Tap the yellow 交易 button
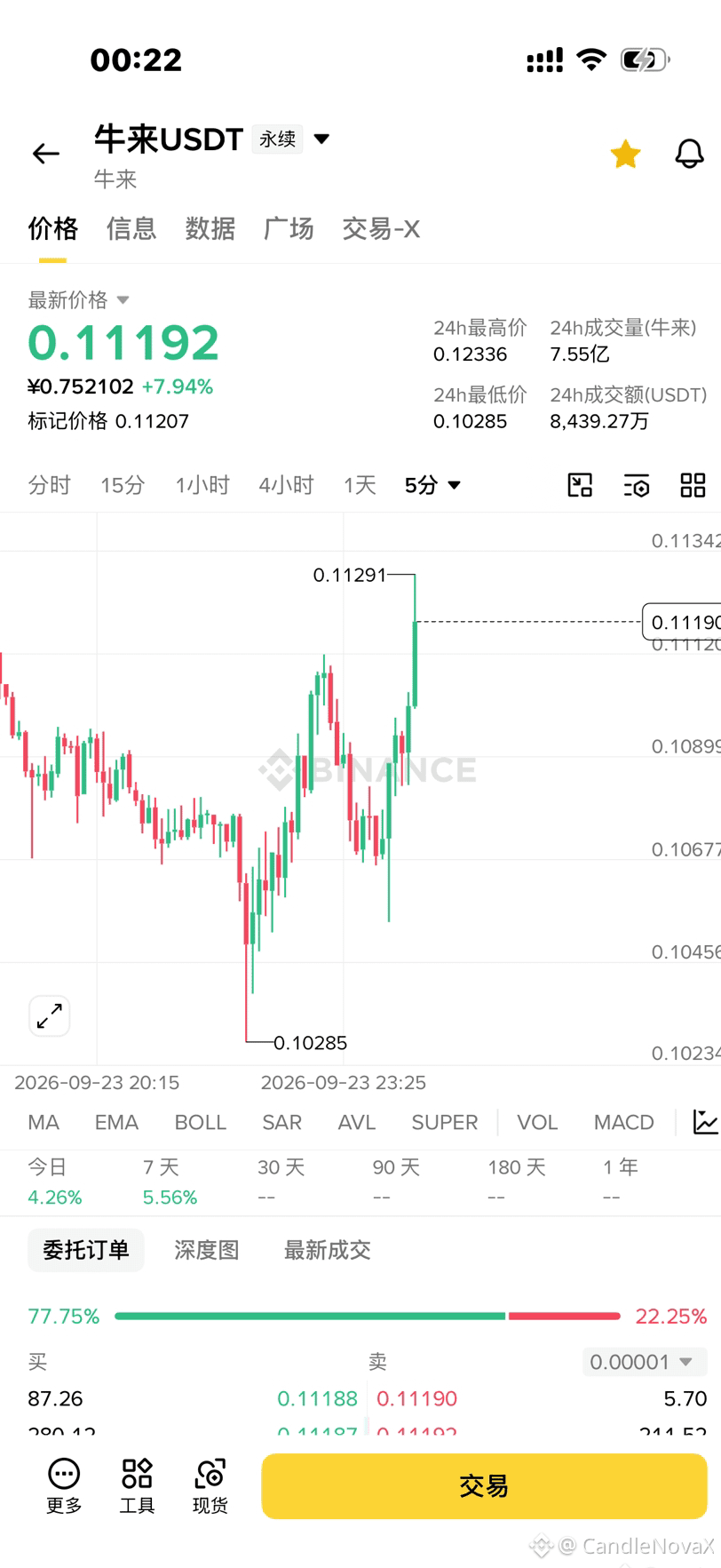The height and width of the screenshot is (1568, 721). pos(484,1486)
